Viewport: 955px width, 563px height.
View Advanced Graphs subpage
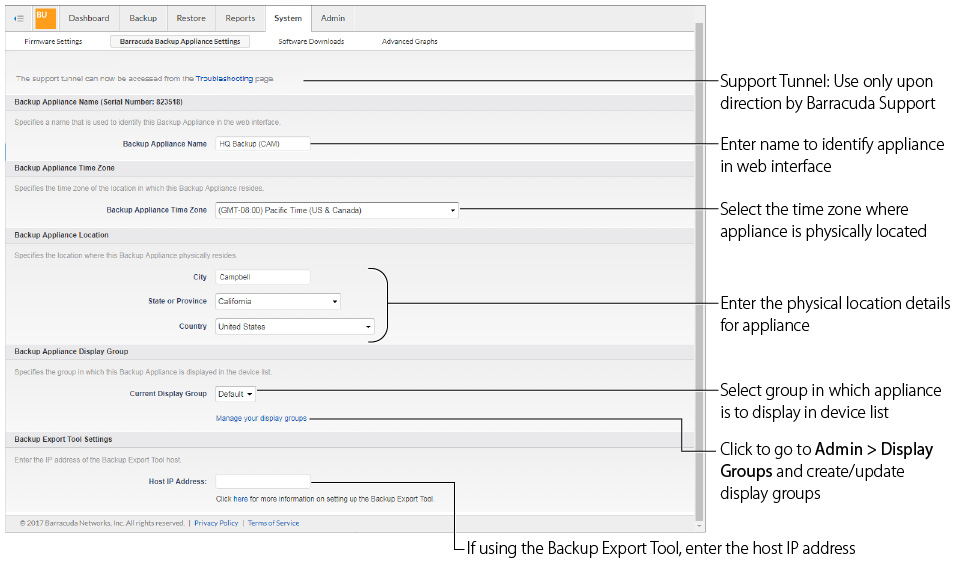tap(409, 41)
